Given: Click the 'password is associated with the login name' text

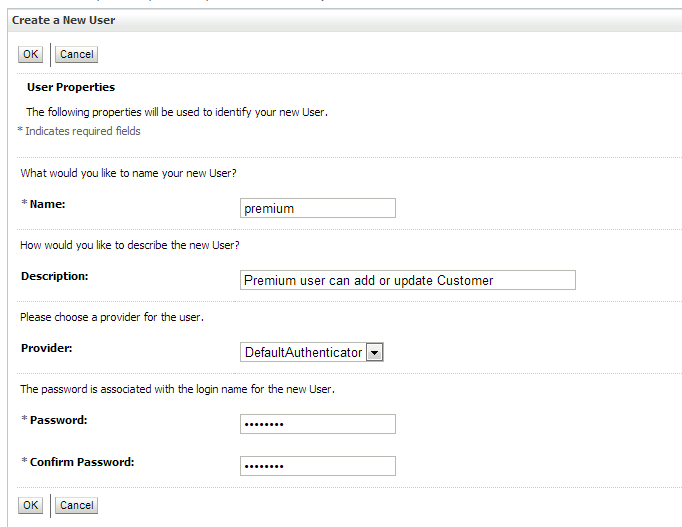Looking at the screenshot, I should click(177, 389).
